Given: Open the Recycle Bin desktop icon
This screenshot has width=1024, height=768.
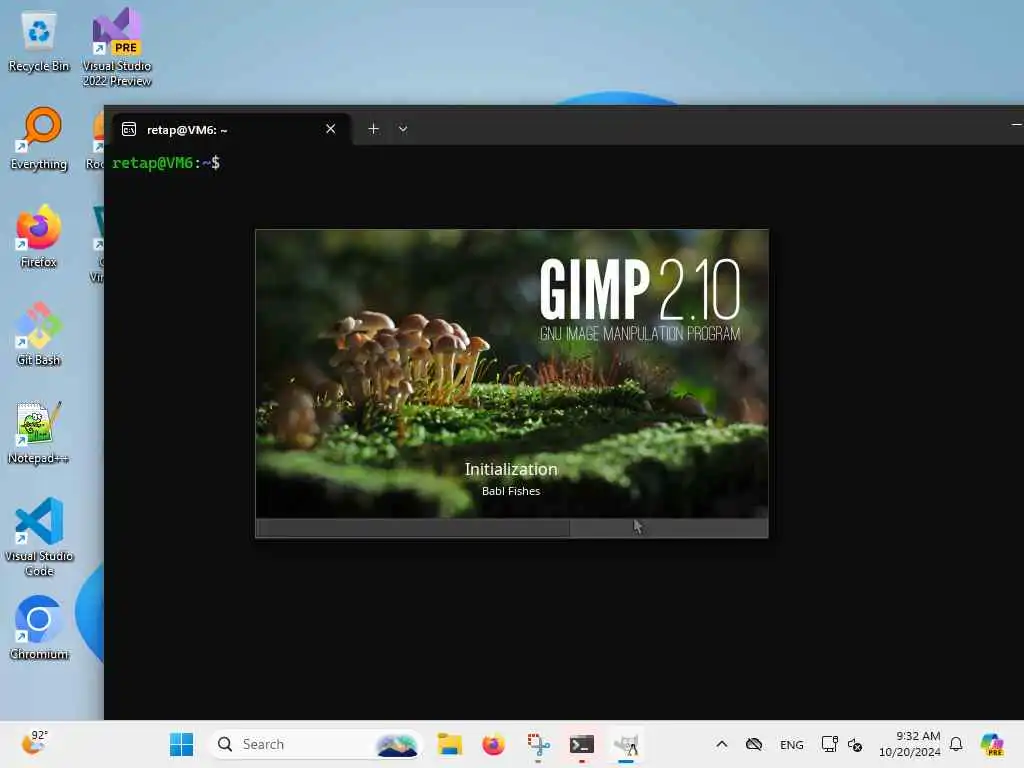Looking at the screenshot, I should [39, 42].
